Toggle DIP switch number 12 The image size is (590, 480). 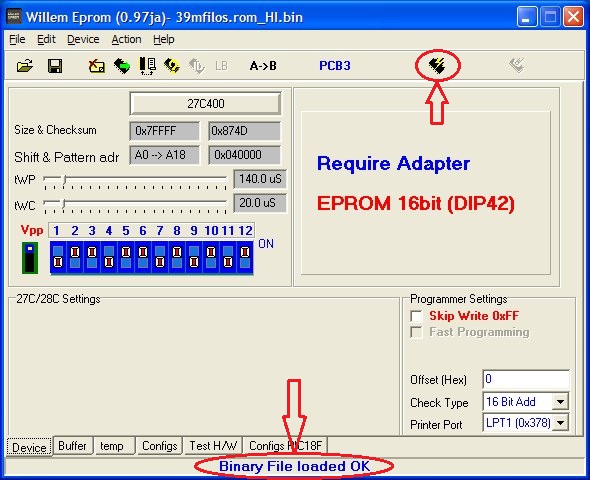pos(245,257)
